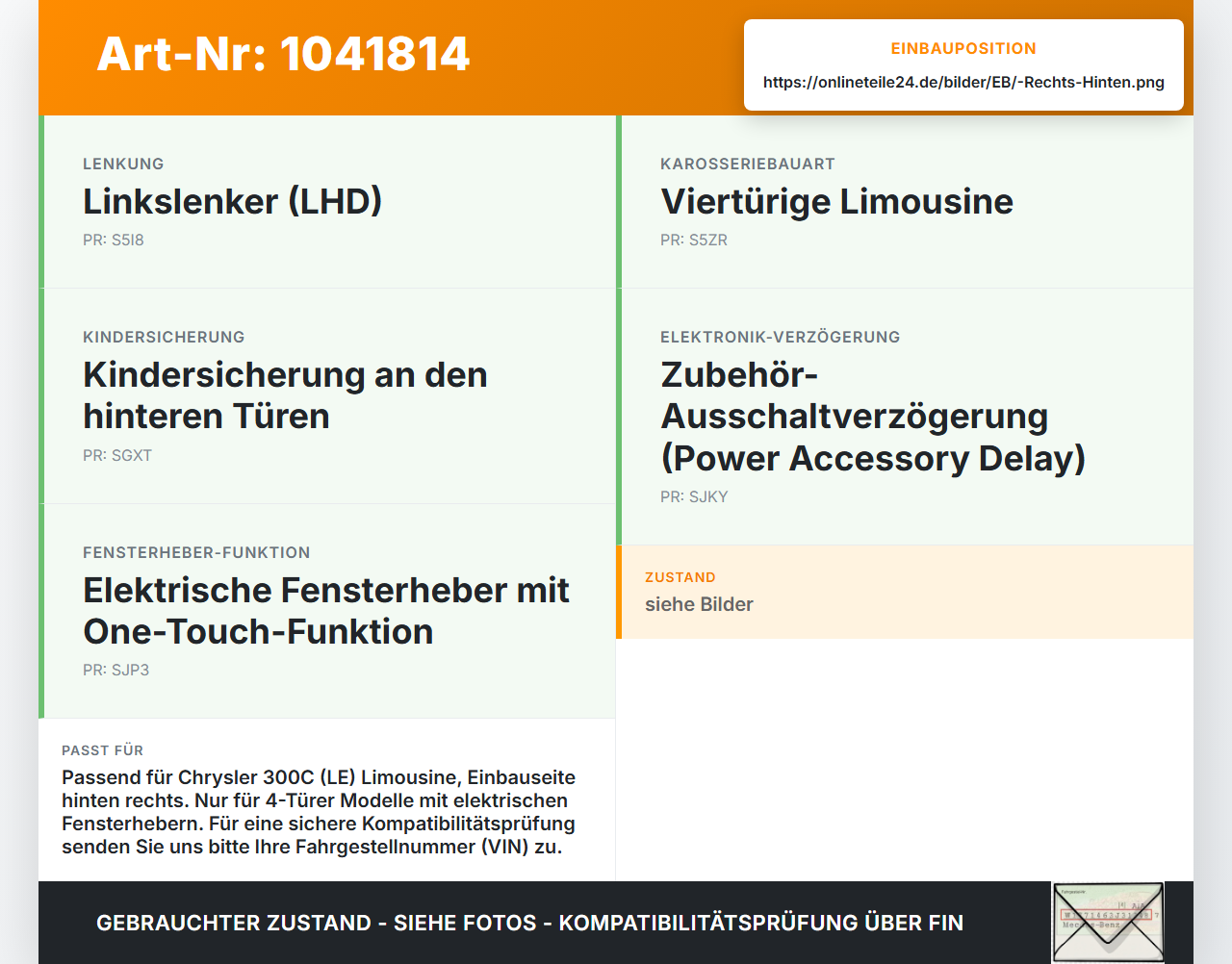Click the vehicle registration envelope thumbnail

pos(1108,922)
